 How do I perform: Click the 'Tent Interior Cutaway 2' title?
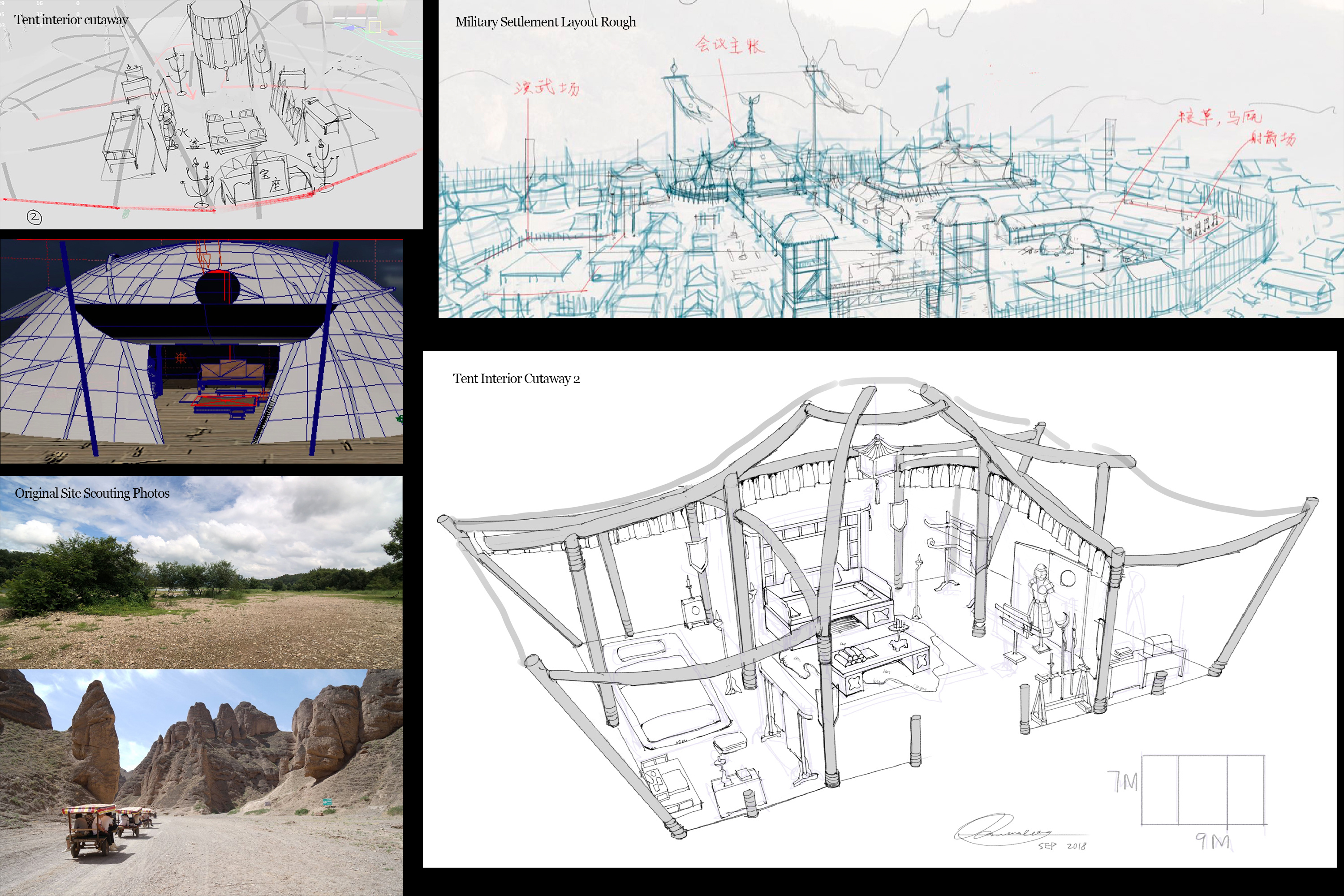[x=516, y=379]
